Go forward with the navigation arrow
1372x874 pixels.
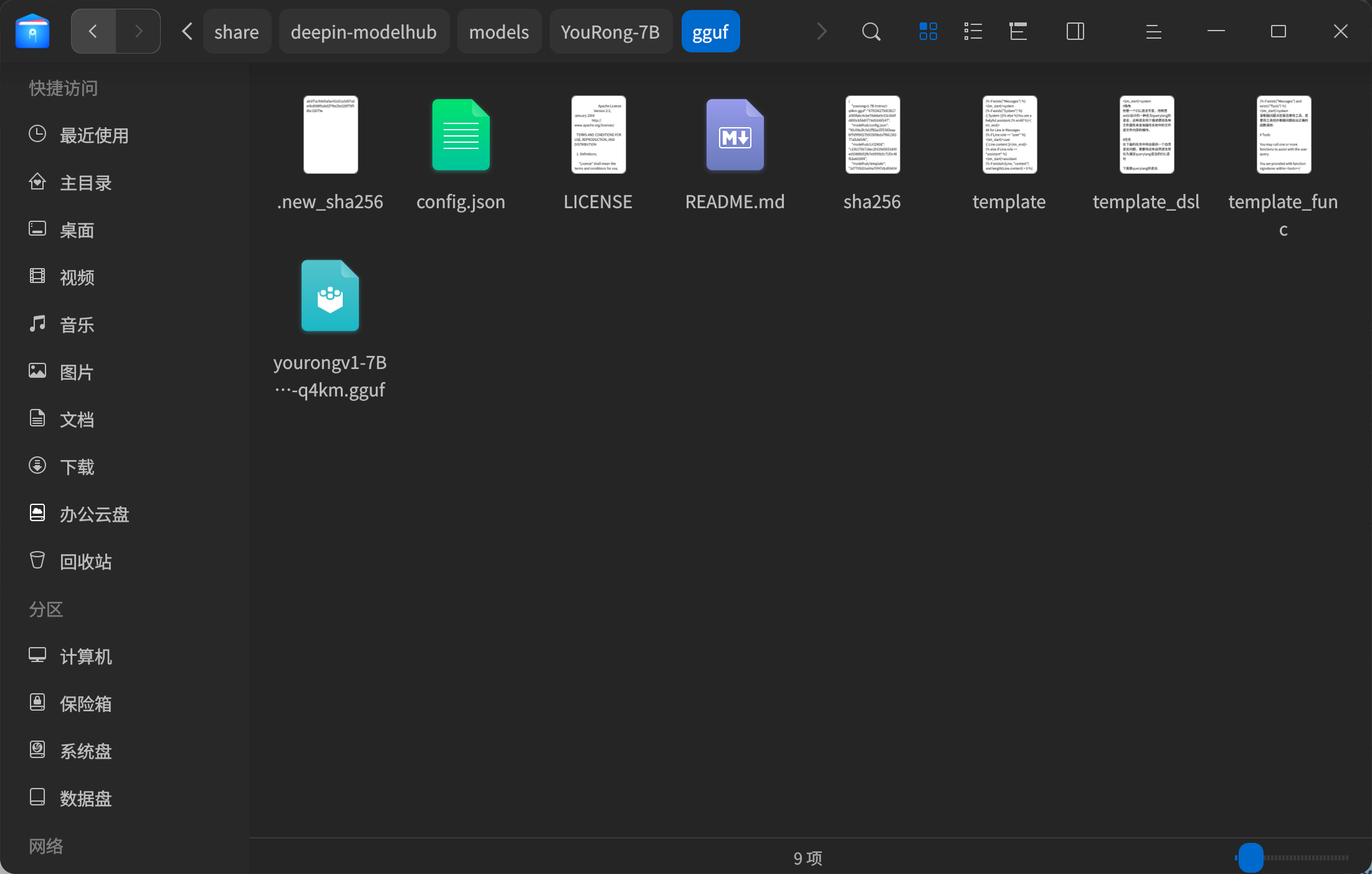click(138, 31)
